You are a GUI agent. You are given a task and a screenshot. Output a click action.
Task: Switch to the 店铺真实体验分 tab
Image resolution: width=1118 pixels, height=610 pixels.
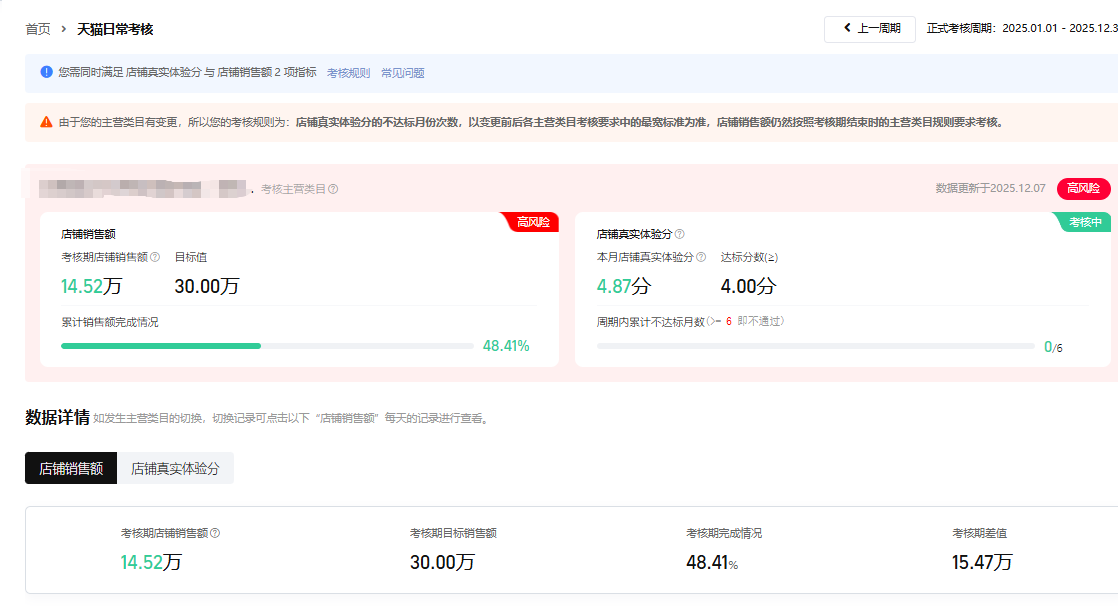(175, 468)
